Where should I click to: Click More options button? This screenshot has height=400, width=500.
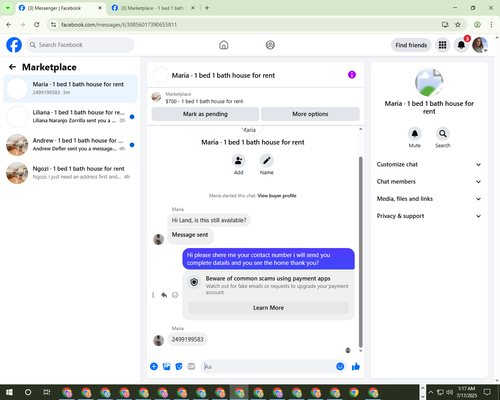tap(310, 114)
